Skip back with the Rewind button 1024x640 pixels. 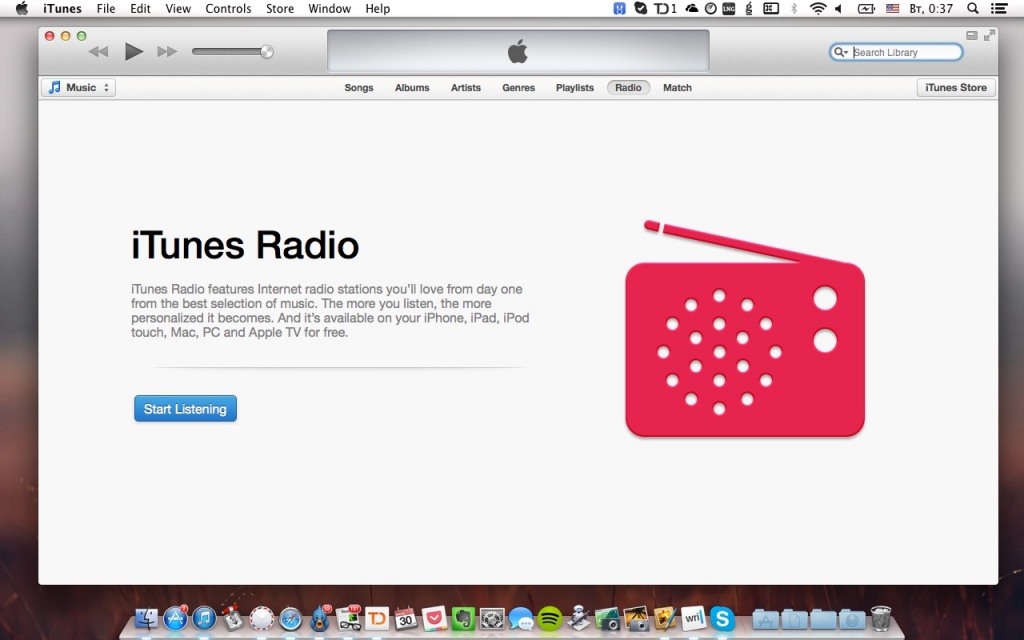[99, 52]
